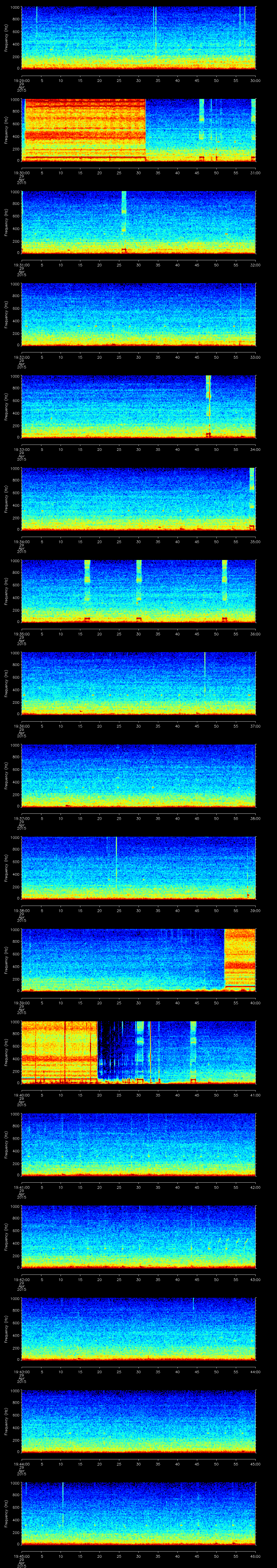Click the 34:00 end time label
The width and height of the screenshot is (277, 1568).
point(255,449)
